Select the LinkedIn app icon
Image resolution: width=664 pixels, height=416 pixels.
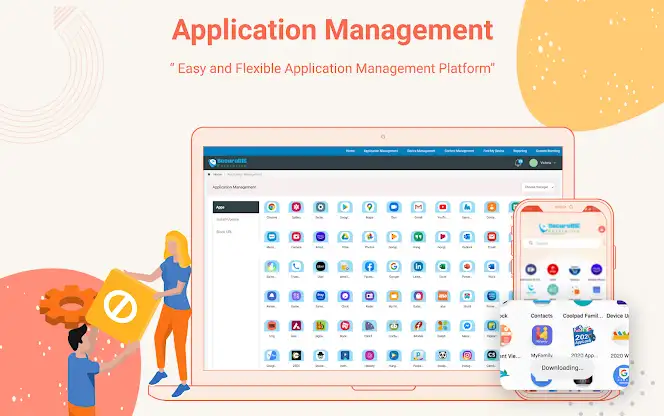pos(418,266)
